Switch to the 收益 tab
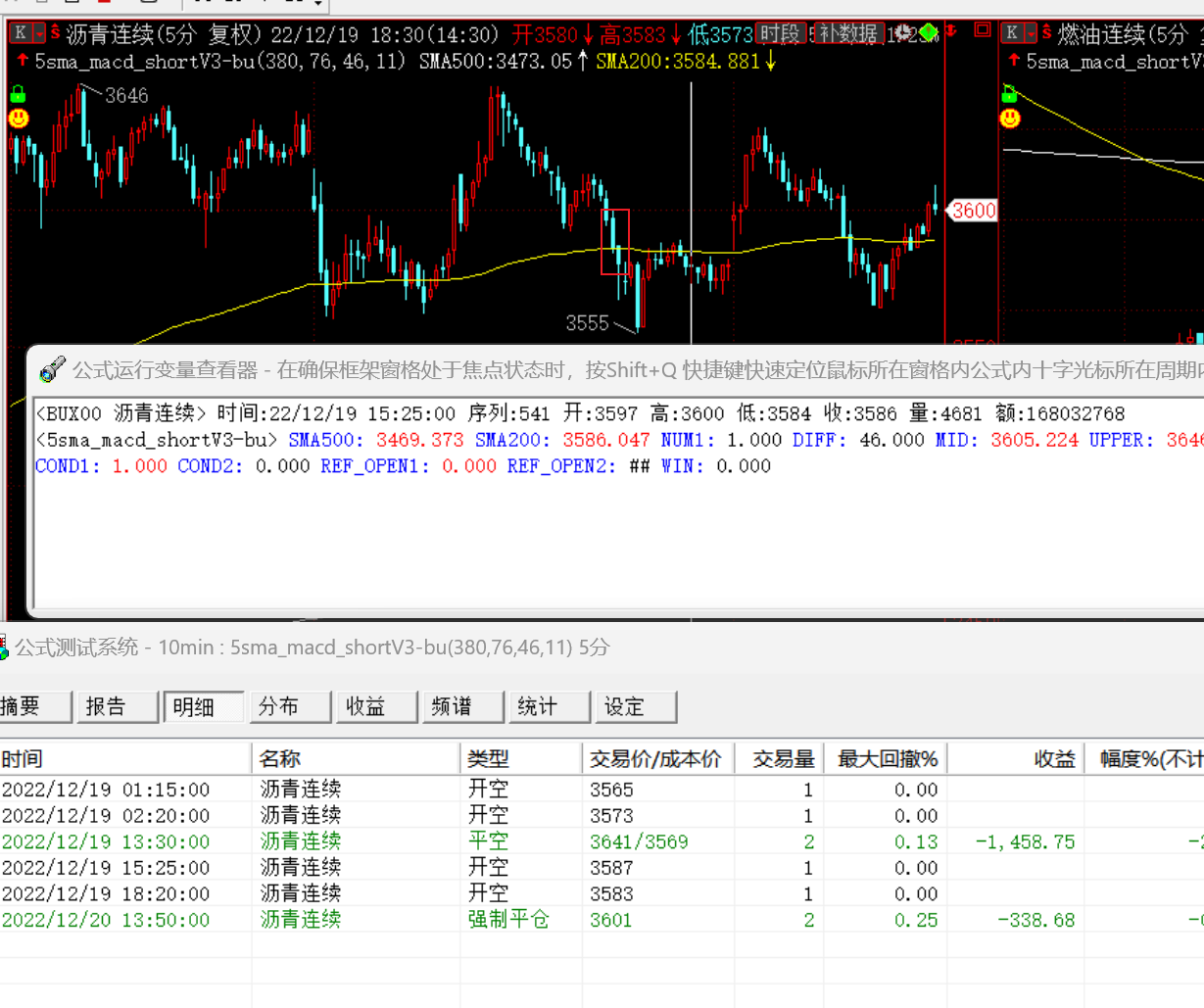This screenshot has width=1204, height=1008. coord(375,706)
